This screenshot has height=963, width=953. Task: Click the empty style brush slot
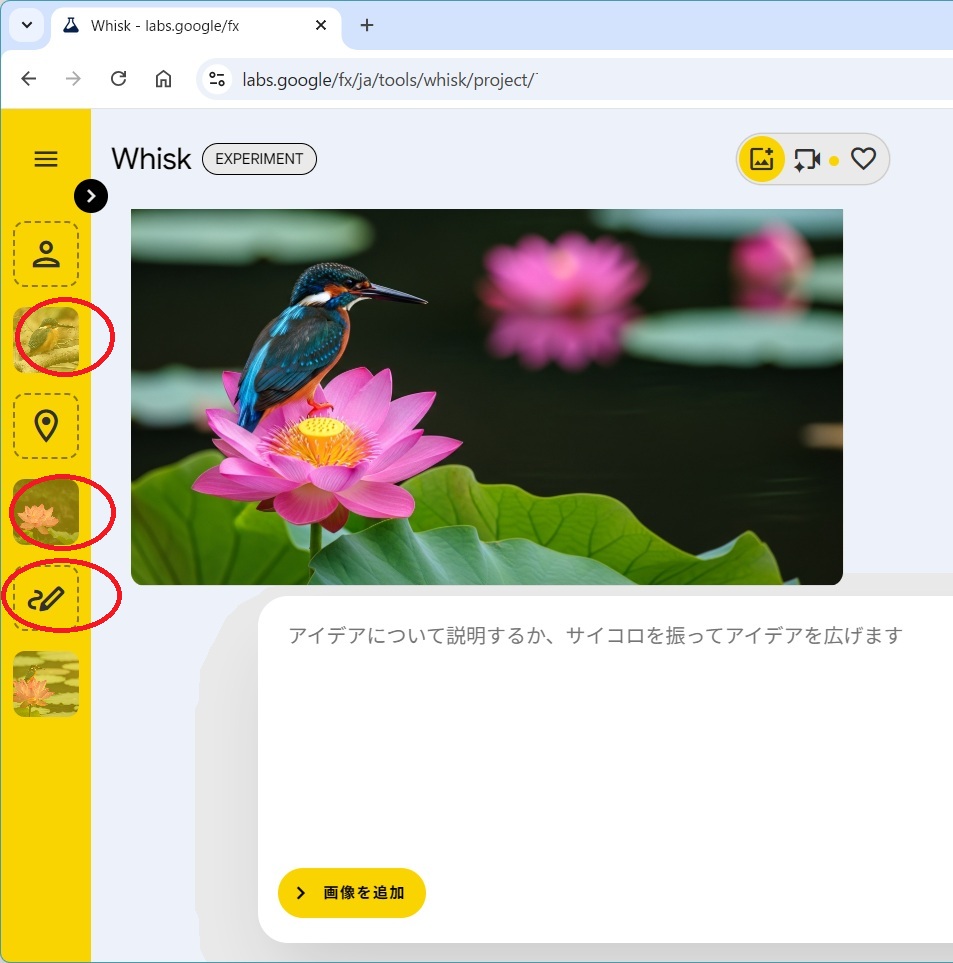(x=46, y=598)
